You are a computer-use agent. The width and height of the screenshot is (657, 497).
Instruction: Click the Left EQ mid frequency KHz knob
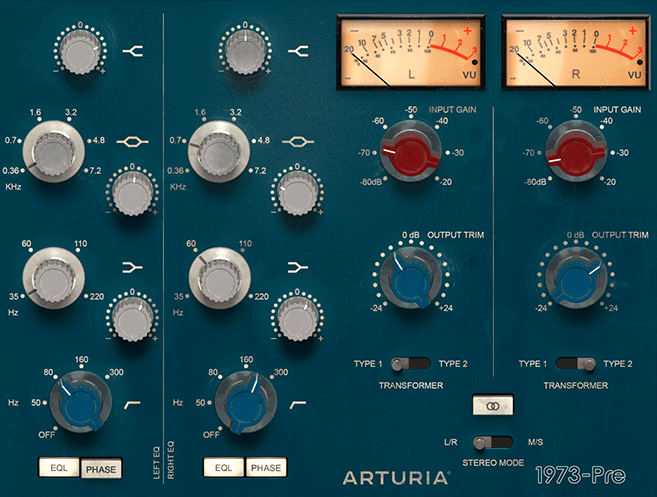[54, 152]
